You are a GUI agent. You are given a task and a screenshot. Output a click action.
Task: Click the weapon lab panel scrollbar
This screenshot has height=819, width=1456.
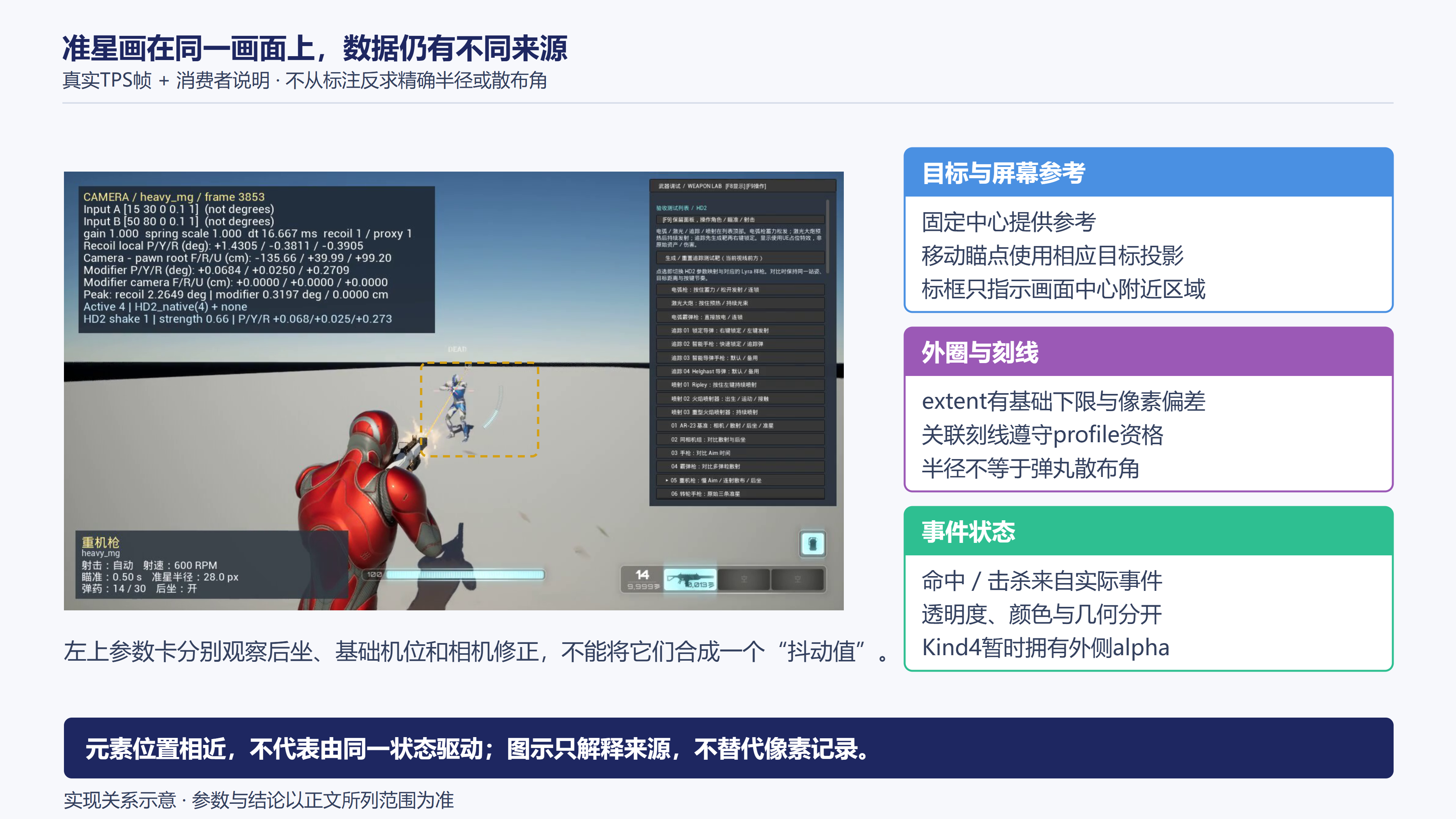pyautogui.click(x=828, y=236)
